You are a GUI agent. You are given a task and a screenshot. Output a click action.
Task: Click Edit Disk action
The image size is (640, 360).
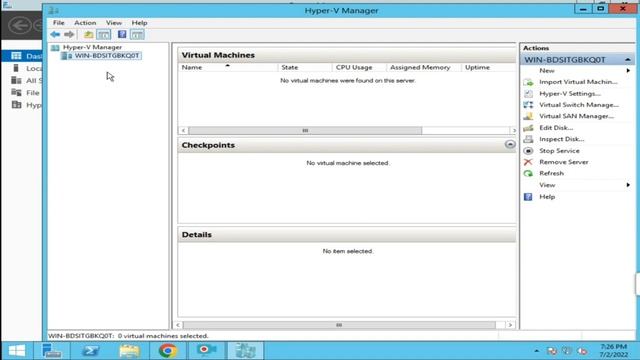coord(556,128)
